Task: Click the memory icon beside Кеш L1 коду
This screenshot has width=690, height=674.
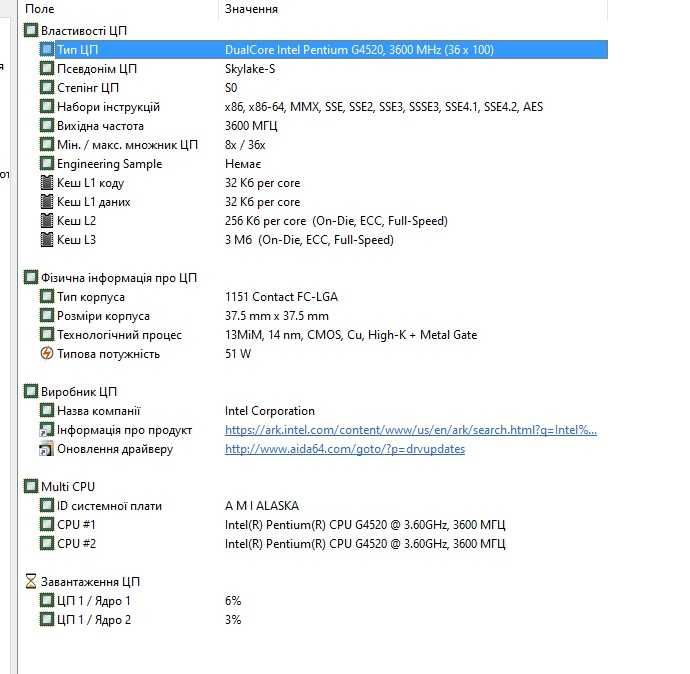Action: [47, 183]
